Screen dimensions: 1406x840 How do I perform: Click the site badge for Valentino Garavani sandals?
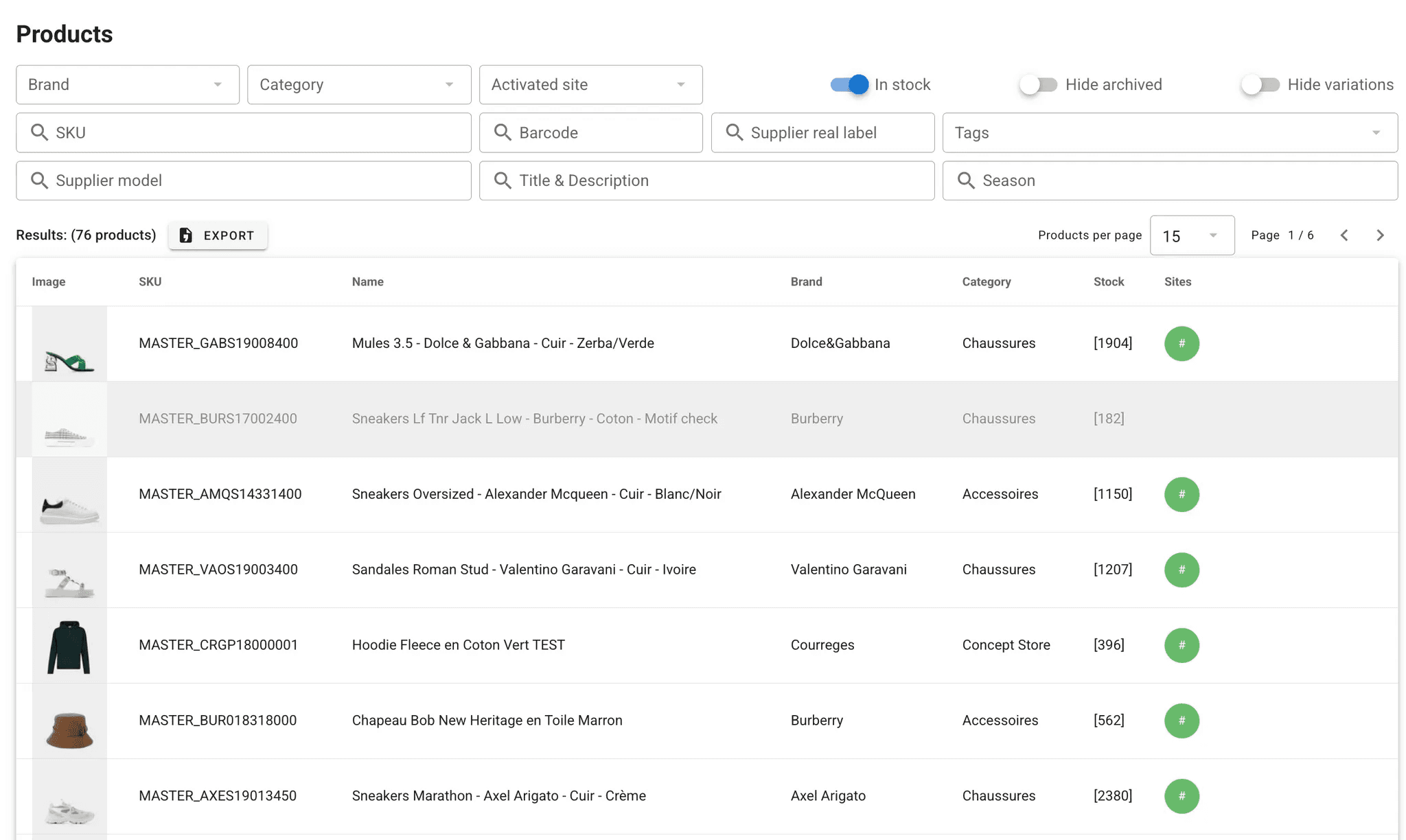point(1182,570)
